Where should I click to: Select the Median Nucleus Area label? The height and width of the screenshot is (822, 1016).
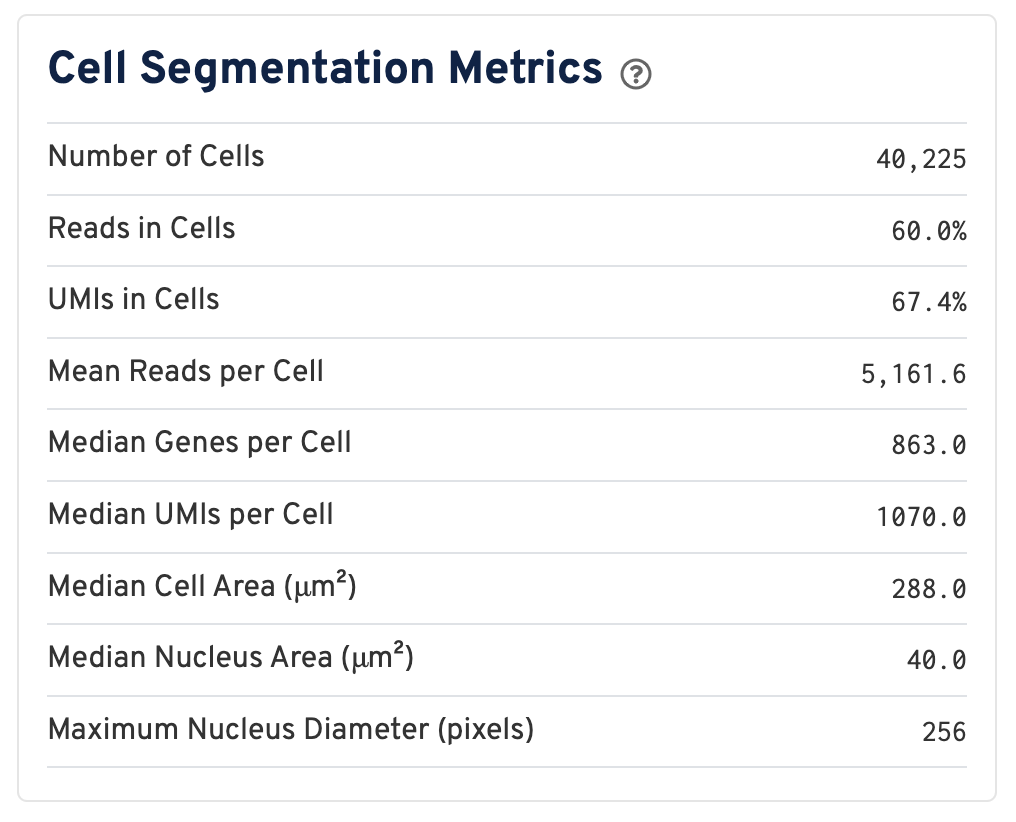click(231, 658)
